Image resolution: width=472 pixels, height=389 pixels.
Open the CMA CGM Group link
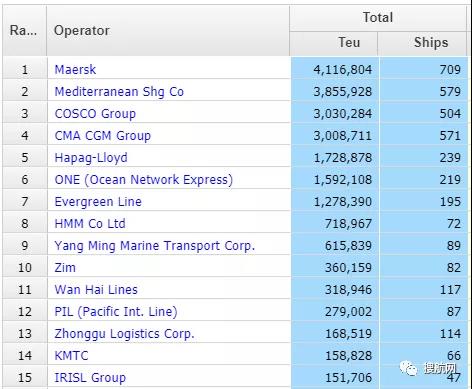click(103, 136)
